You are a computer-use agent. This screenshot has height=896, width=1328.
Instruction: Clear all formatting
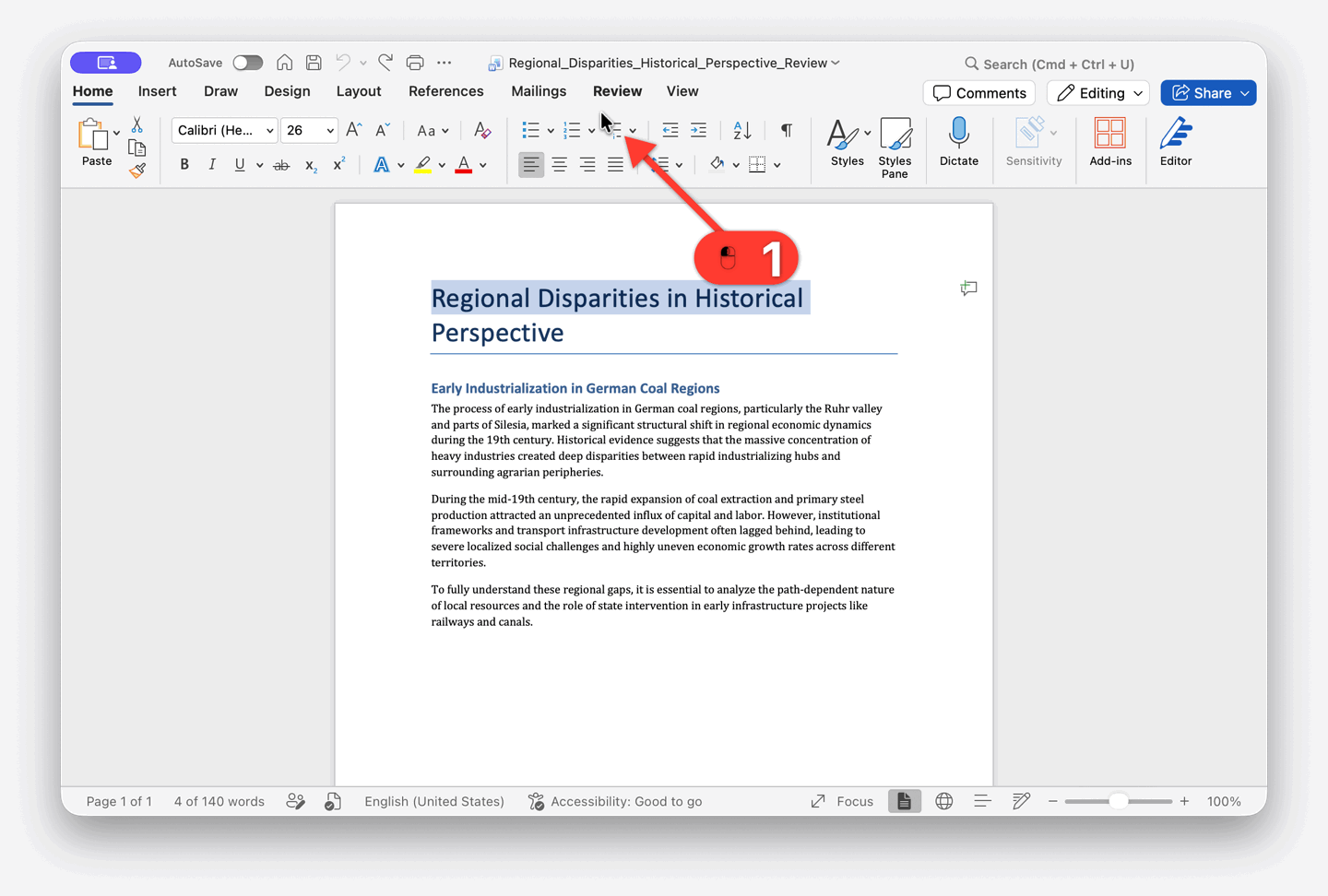(x=482, y=130)
